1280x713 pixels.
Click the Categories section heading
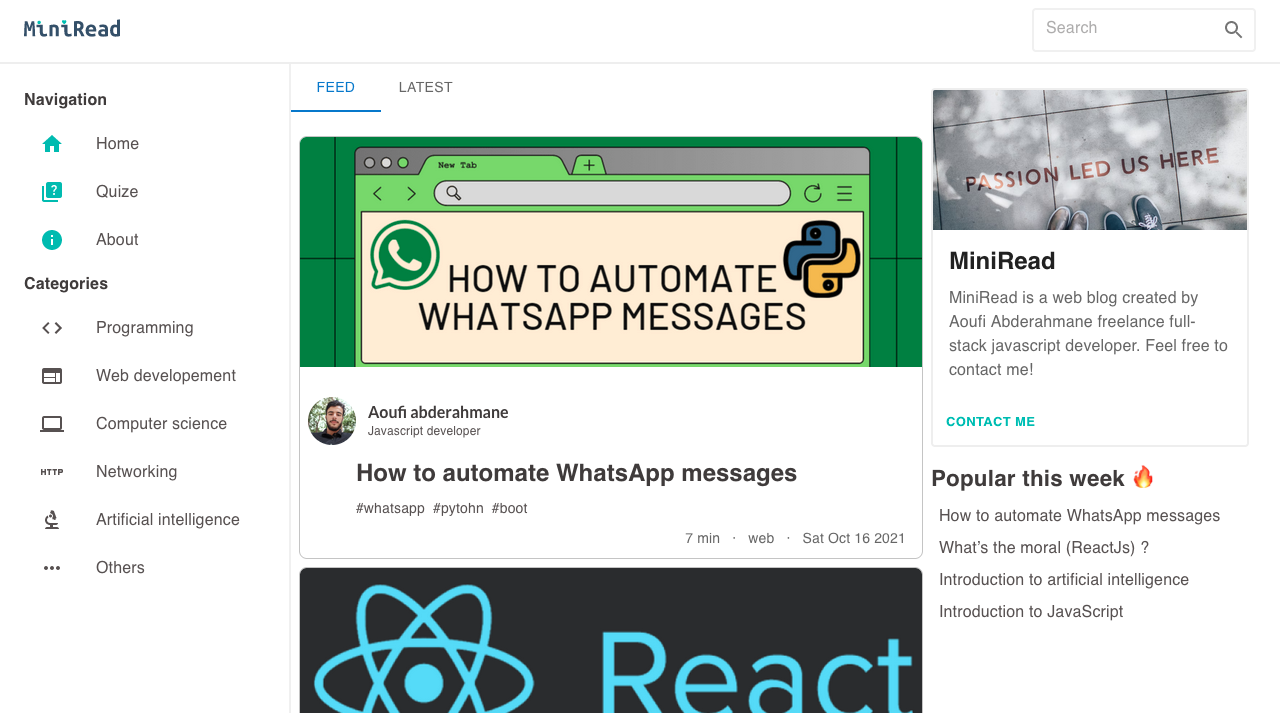(66, 284)
